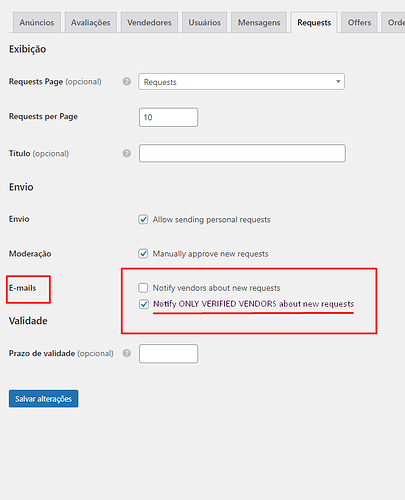The width and height of the screenshot is (405, 500).
Task: Uncheck Manually approve new requests
Action: [x=143, y=254]
